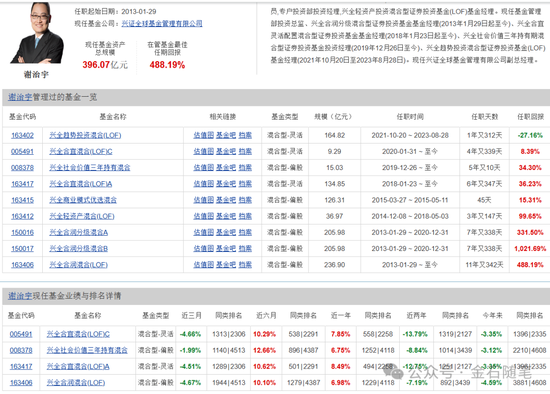
Task: Open 兴全合宜混合(LOF)C in performance ranking table
Action: pyautogui.click(x=78, y=334)
